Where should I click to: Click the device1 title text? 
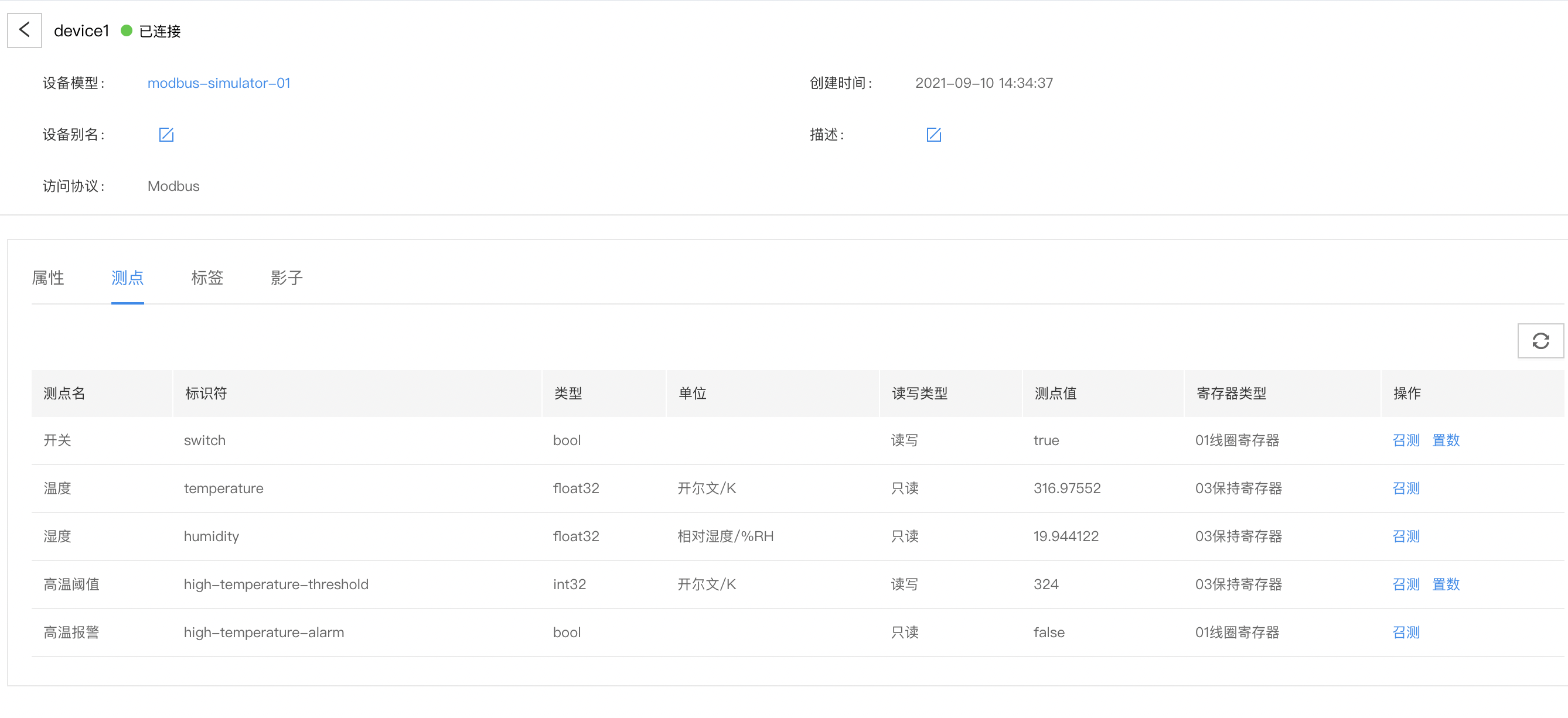coord(81,30)
